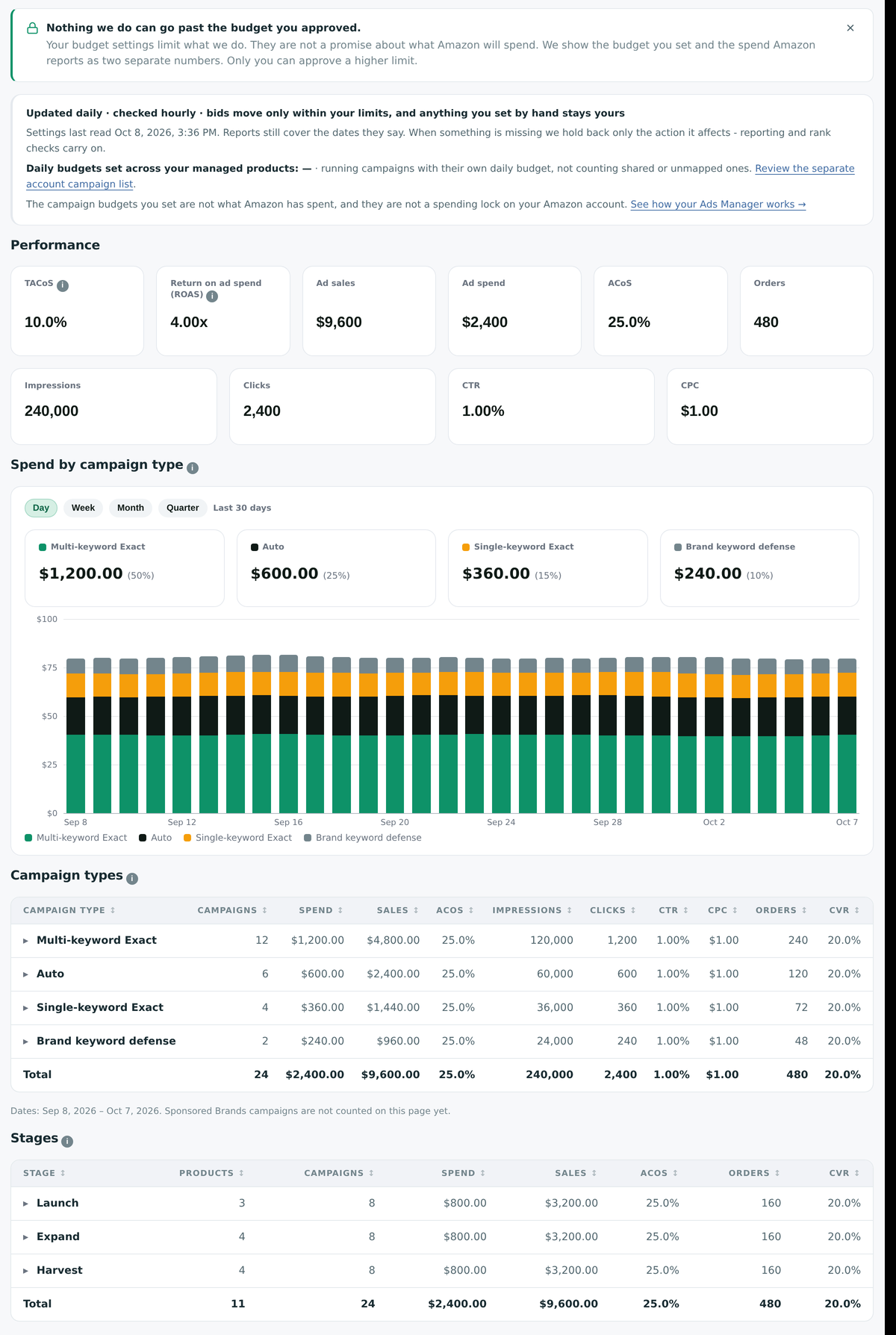Sort stages table by Spend
Image resolution: width=896 pixels, height=1335 pixels.
(x=464, y=1173)
